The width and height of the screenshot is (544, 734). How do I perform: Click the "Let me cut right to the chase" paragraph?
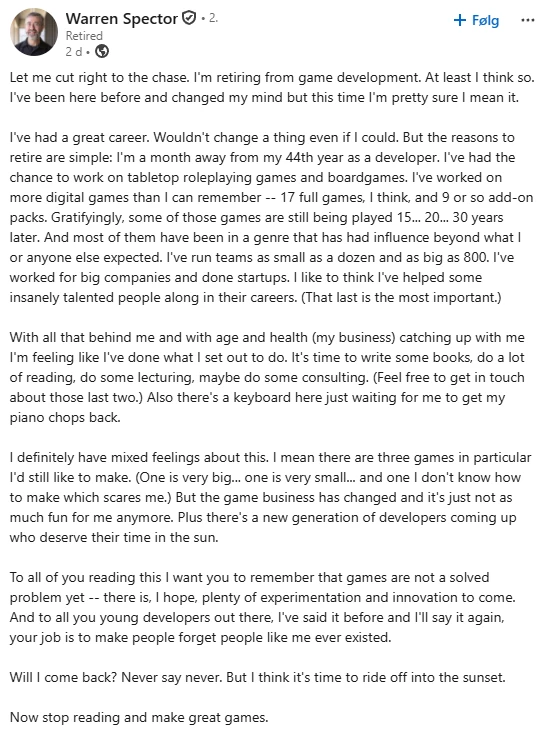(x=272, y=87)
